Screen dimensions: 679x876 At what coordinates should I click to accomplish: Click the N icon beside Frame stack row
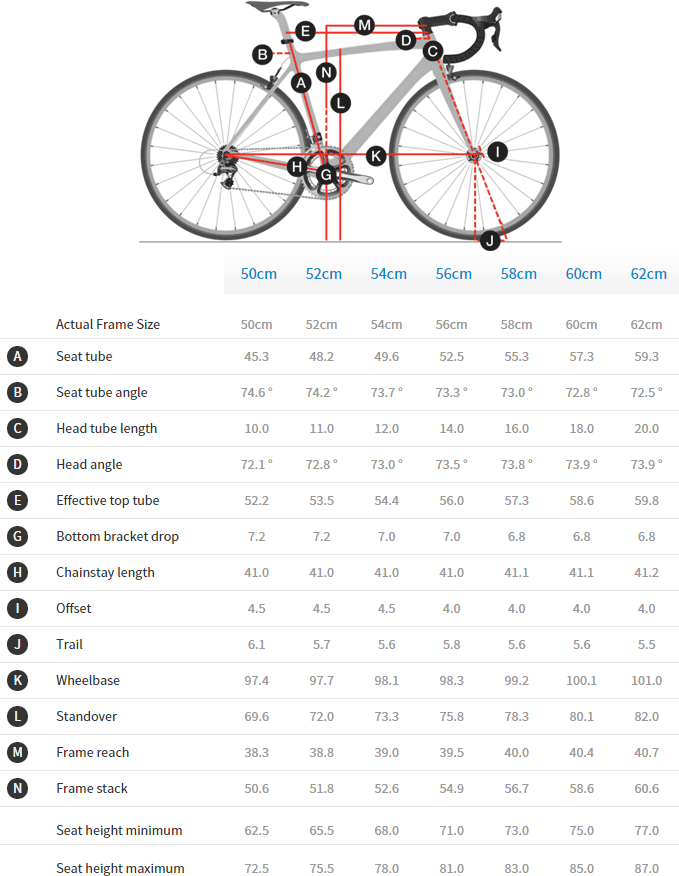17,789
